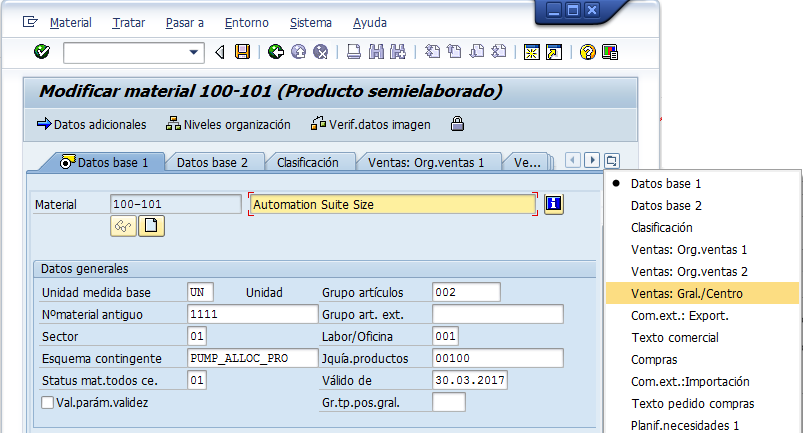Click the Válido de date field
The height and width of the screenshot is (433, 803).
point(470,380)
